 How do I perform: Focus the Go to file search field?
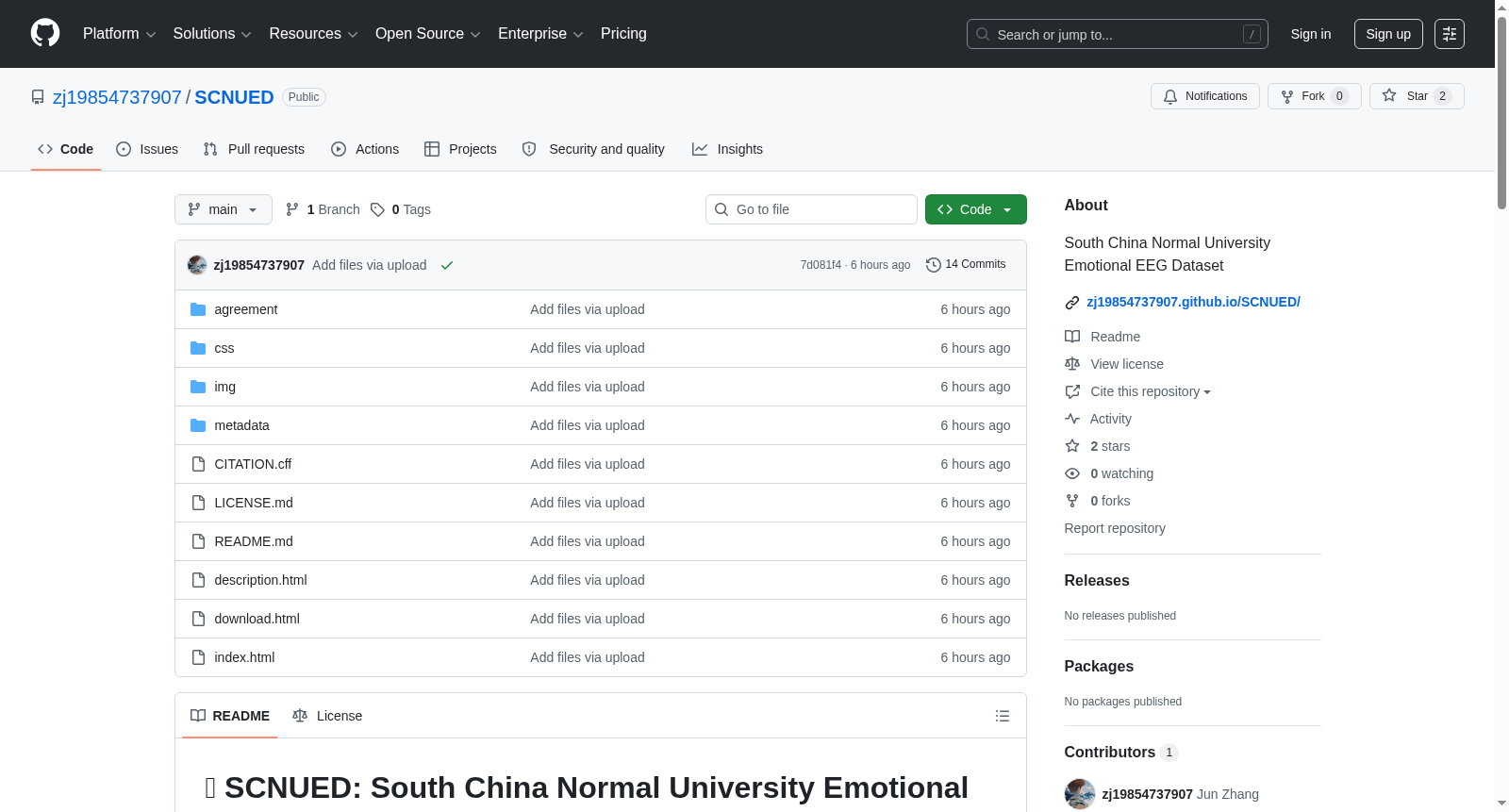[811, 209]
